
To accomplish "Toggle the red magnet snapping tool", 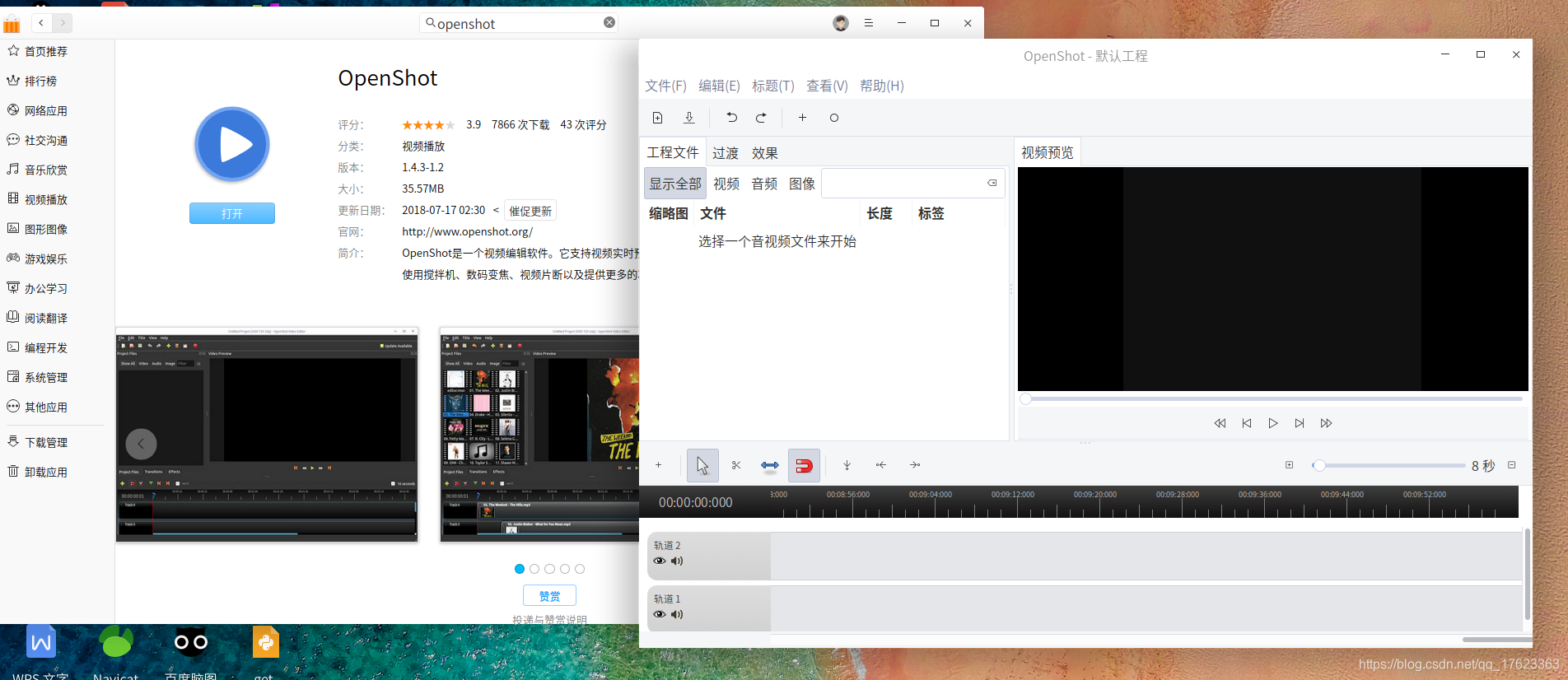I will point(804,465).
